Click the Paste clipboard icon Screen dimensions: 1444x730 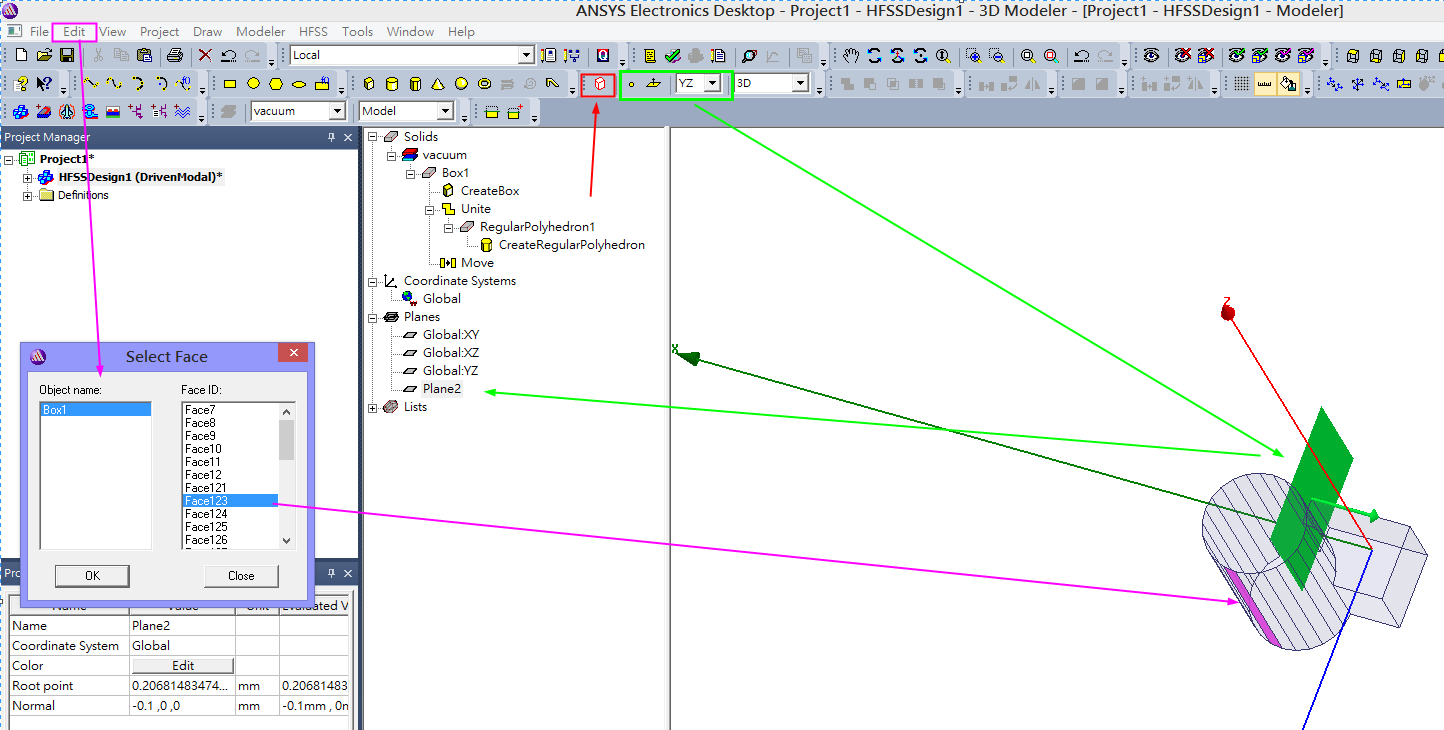(144, 56)
